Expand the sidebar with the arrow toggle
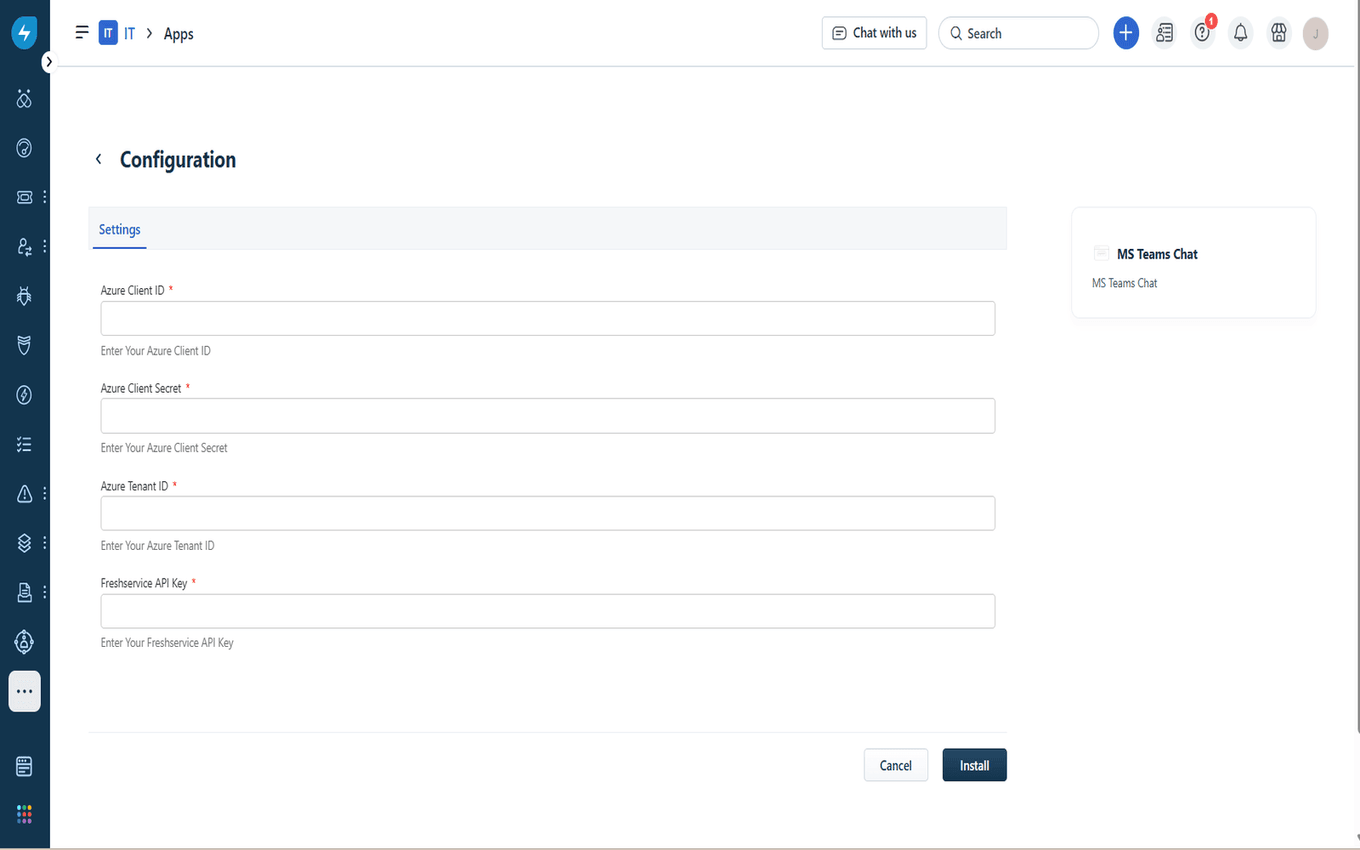Viewport: 1360px width, 850px height. (49, 62)
